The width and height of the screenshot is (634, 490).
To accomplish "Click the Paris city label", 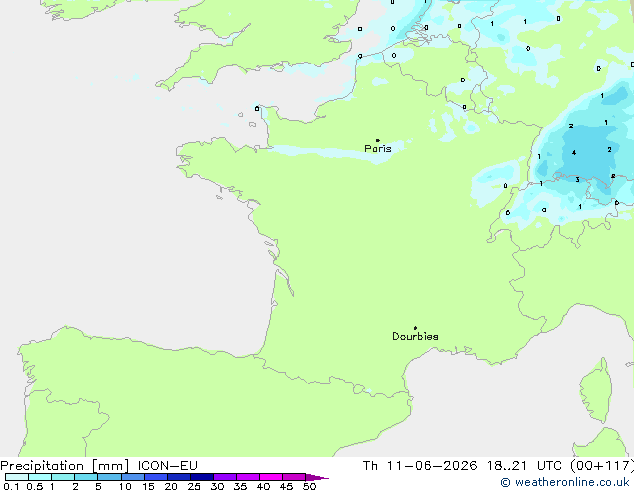I will point(378,148).
